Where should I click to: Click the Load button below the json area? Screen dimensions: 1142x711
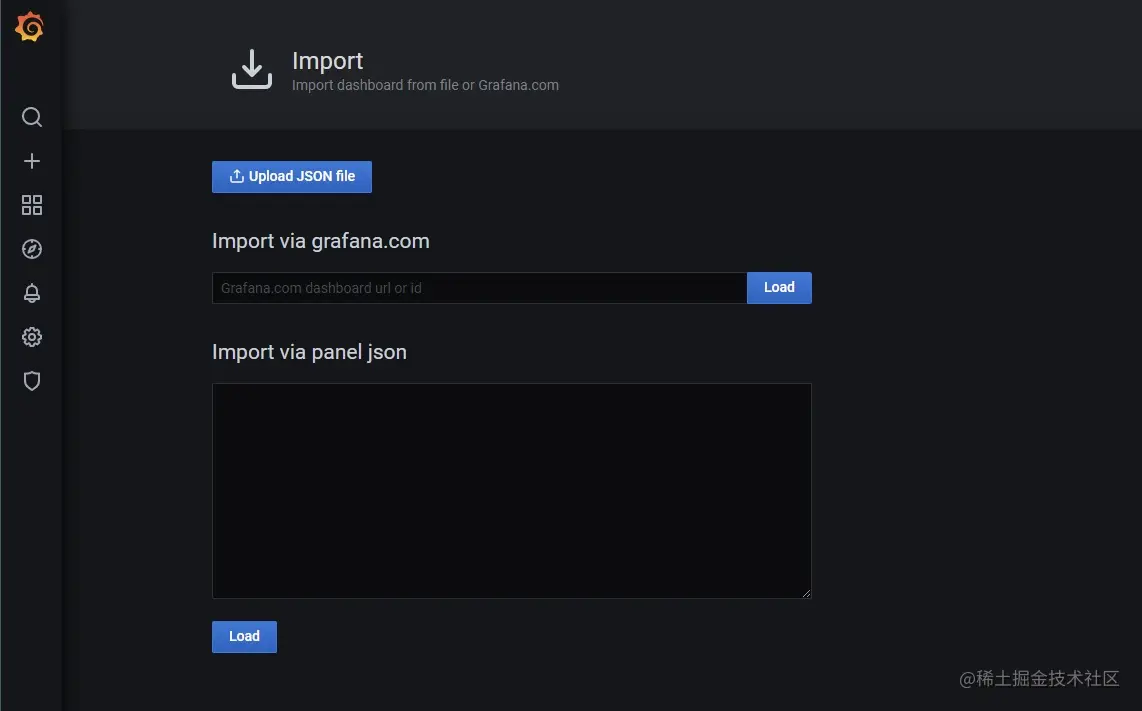click(x=244, y=637)
